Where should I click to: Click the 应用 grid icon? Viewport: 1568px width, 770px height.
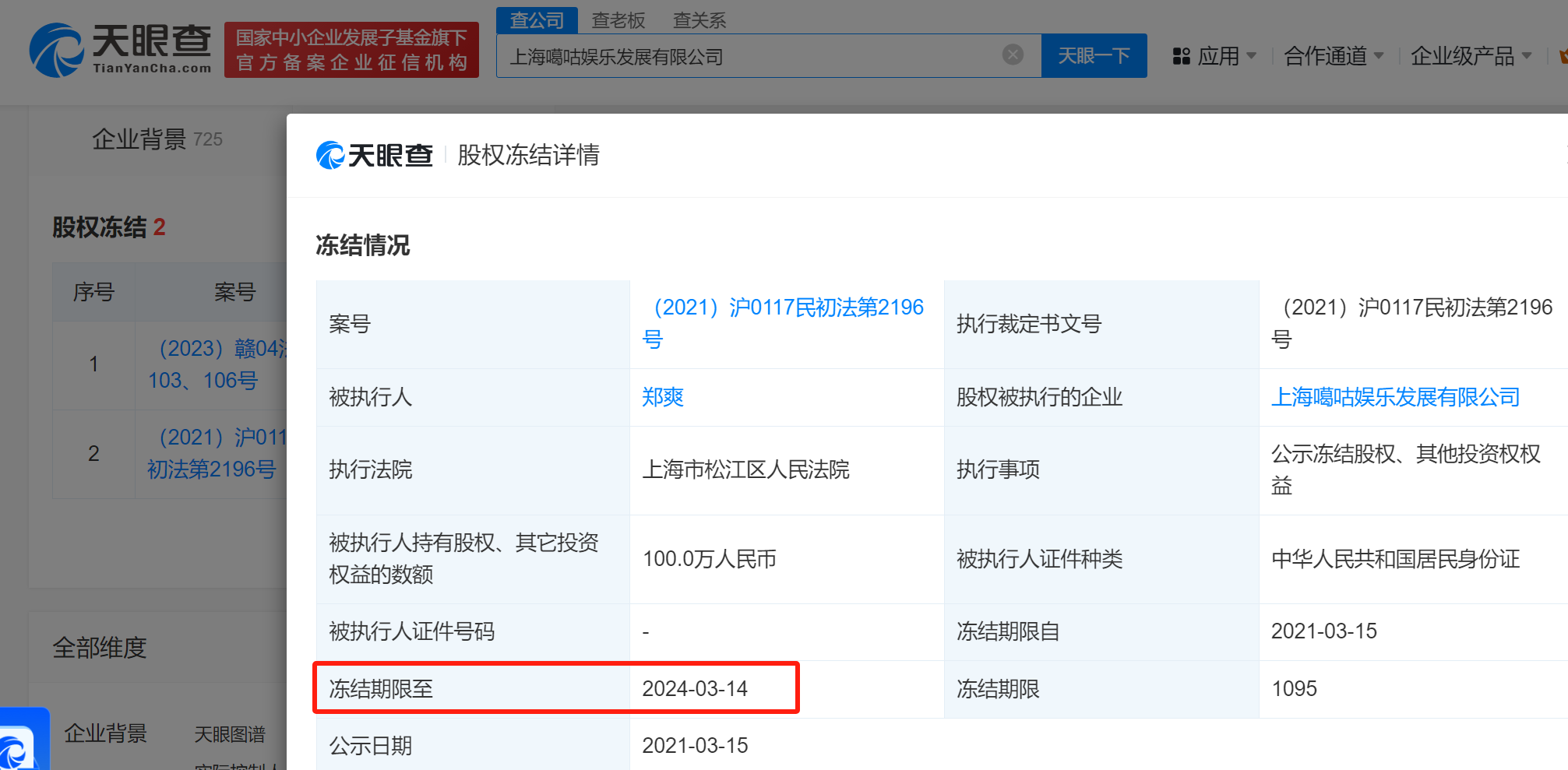tap(1182, 56)
